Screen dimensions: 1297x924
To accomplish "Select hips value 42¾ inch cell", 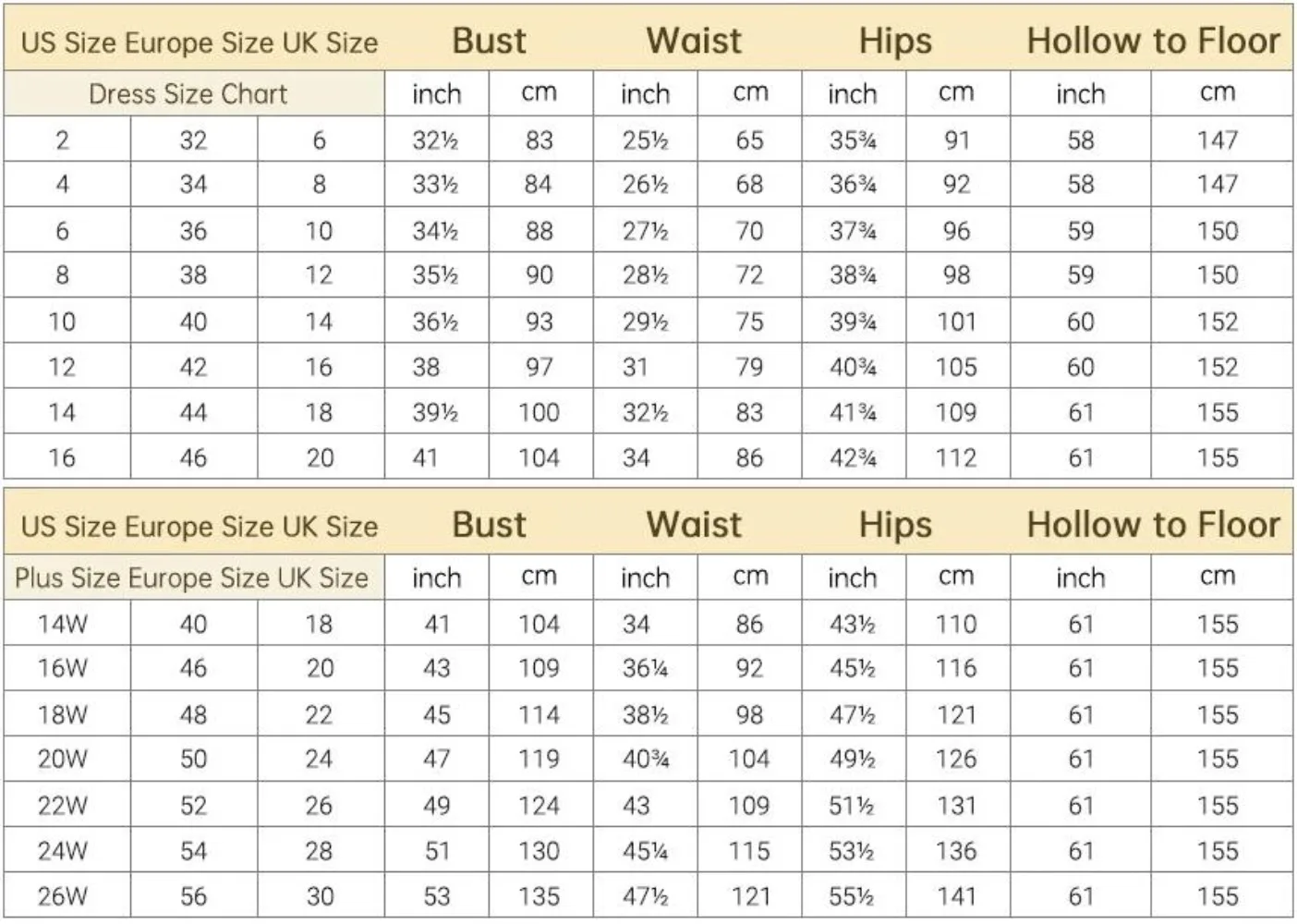I will tap(853, 457).
